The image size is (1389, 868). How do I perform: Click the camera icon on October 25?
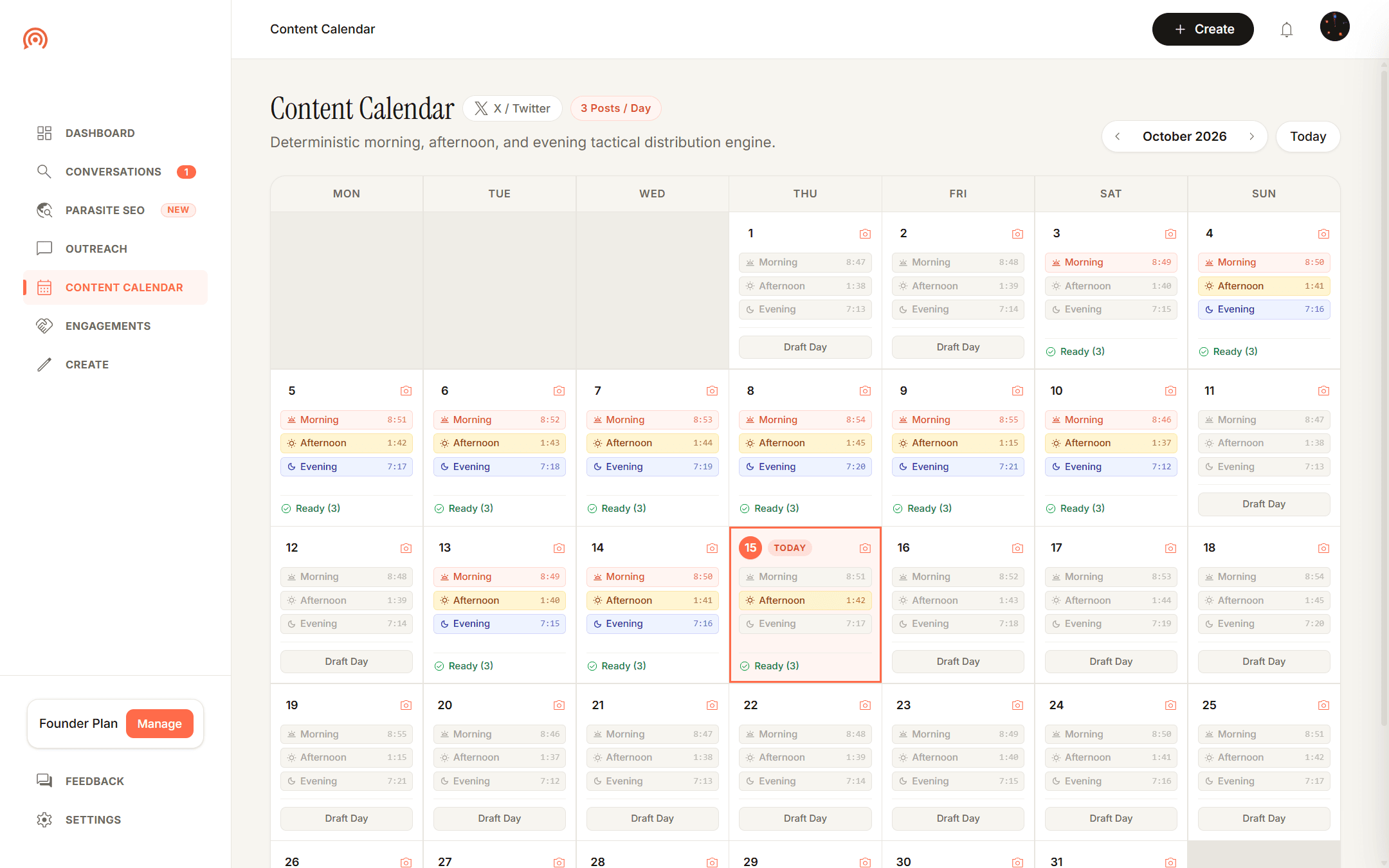click(x=1323, y=705)
